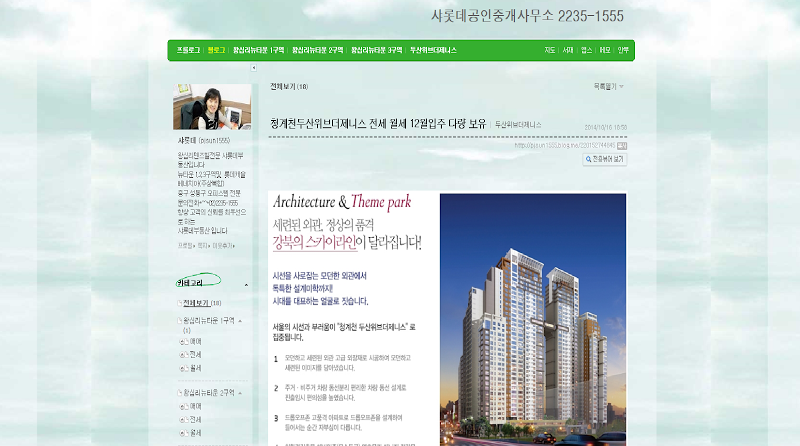Select 전체보기 (18) in category list
This screenshot has width=800, height=446.
click(202, 303)
